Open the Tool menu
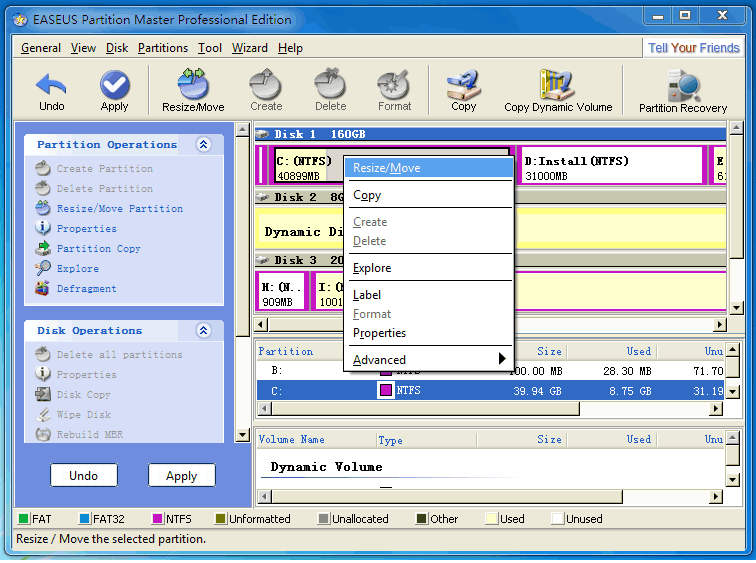Image resolution: width=756 pixels, height=563 pixels. [210, 48]
